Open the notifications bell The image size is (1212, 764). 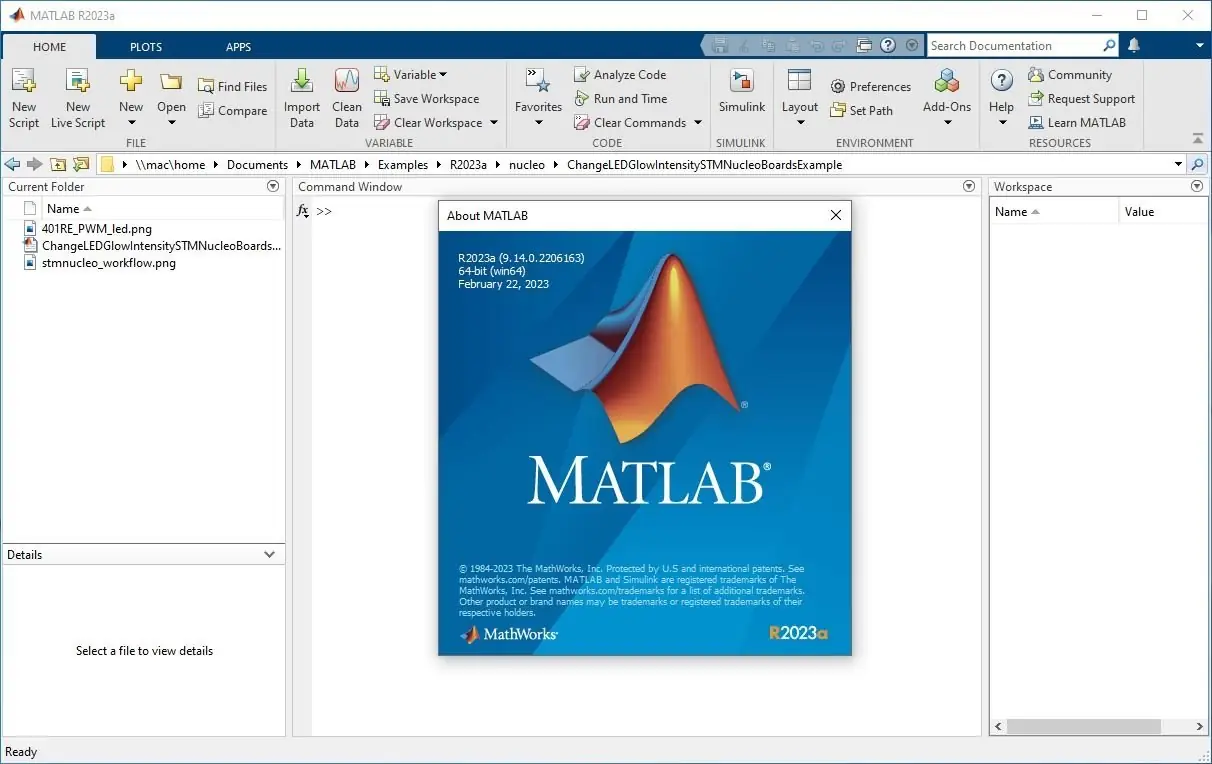click(x=1133, y=46)
